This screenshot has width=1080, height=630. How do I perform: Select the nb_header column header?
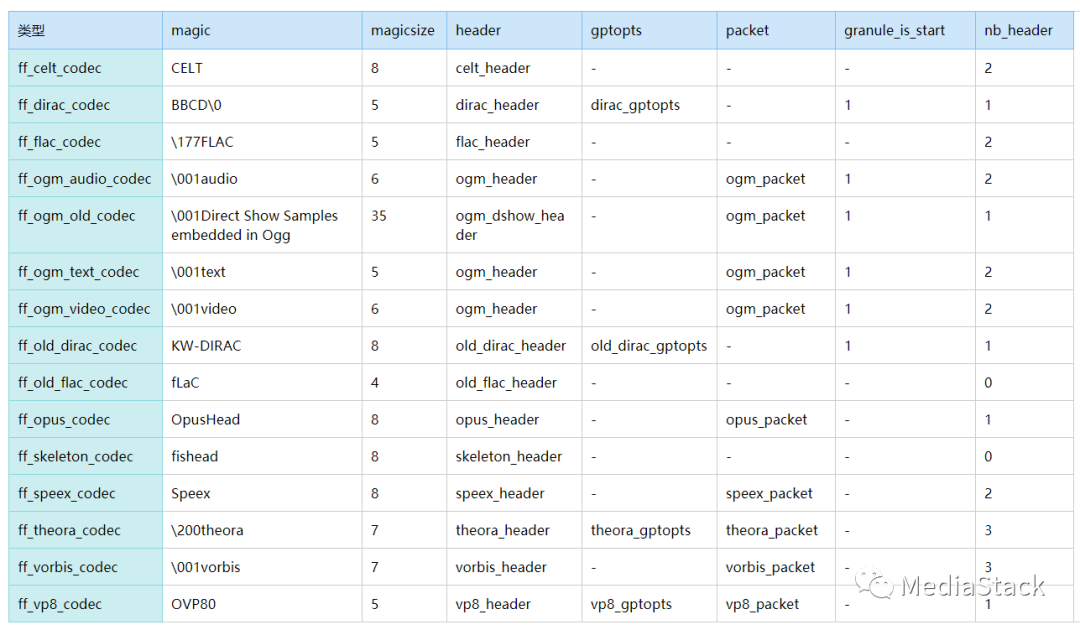point(1018,30)
